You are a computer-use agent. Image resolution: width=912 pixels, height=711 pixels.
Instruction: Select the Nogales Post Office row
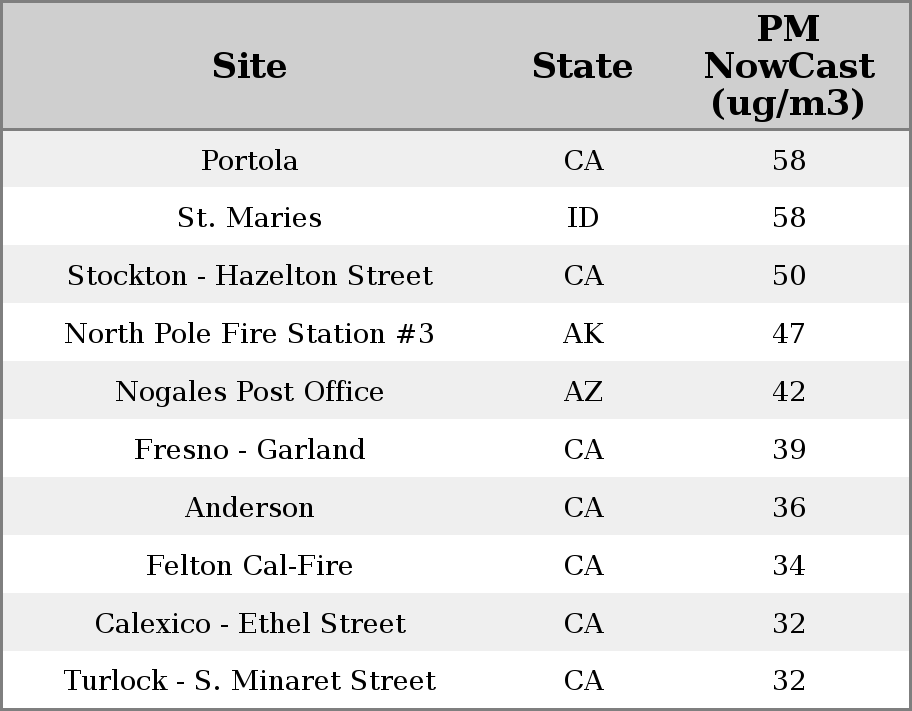coord(249,392)
